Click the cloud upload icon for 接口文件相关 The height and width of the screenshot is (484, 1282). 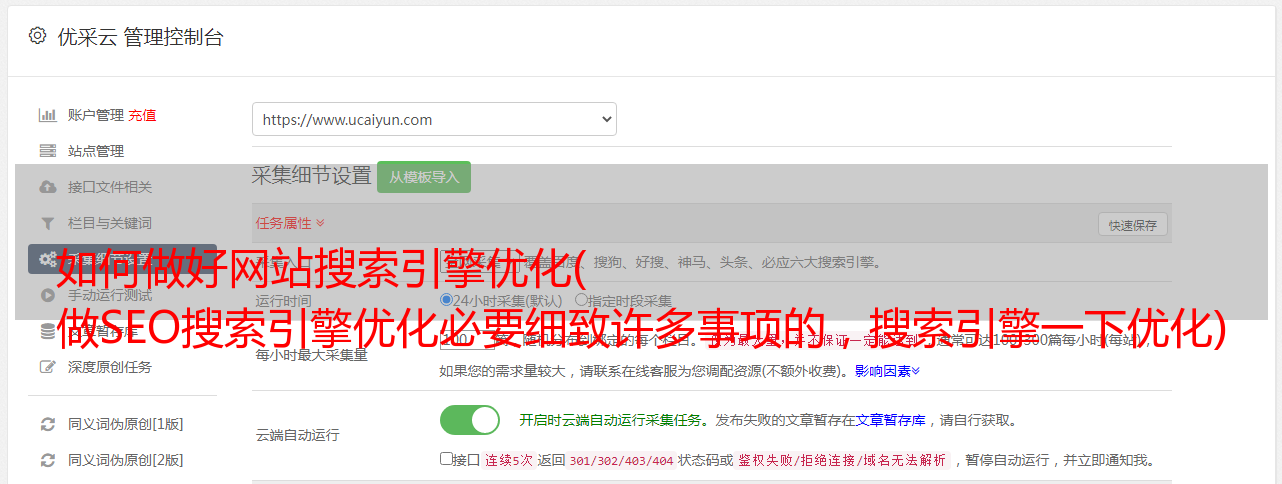coord(47,187)
